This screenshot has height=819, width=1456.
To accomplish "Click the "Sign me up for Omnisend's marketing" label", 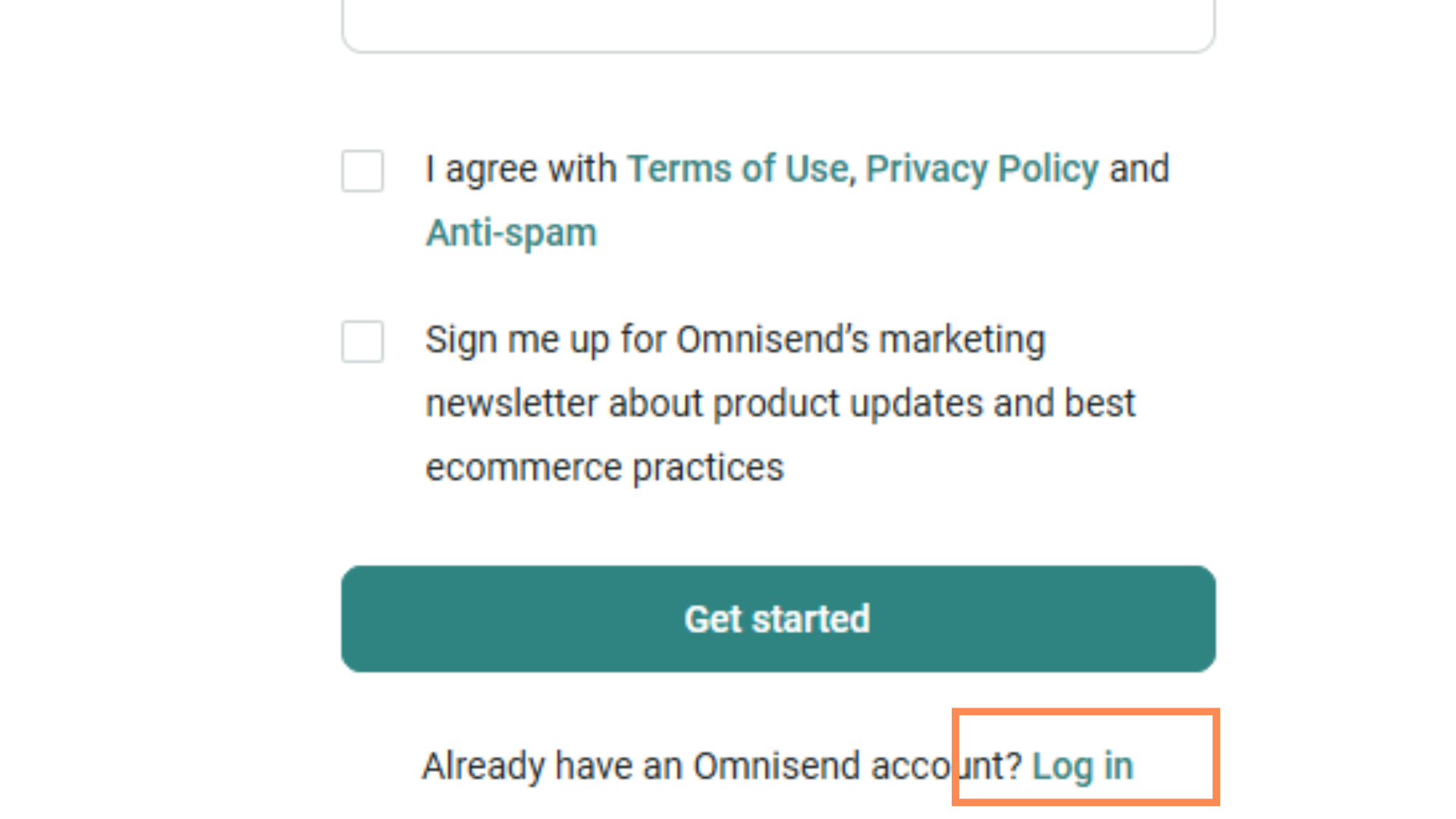I will (x=734, y=339).
